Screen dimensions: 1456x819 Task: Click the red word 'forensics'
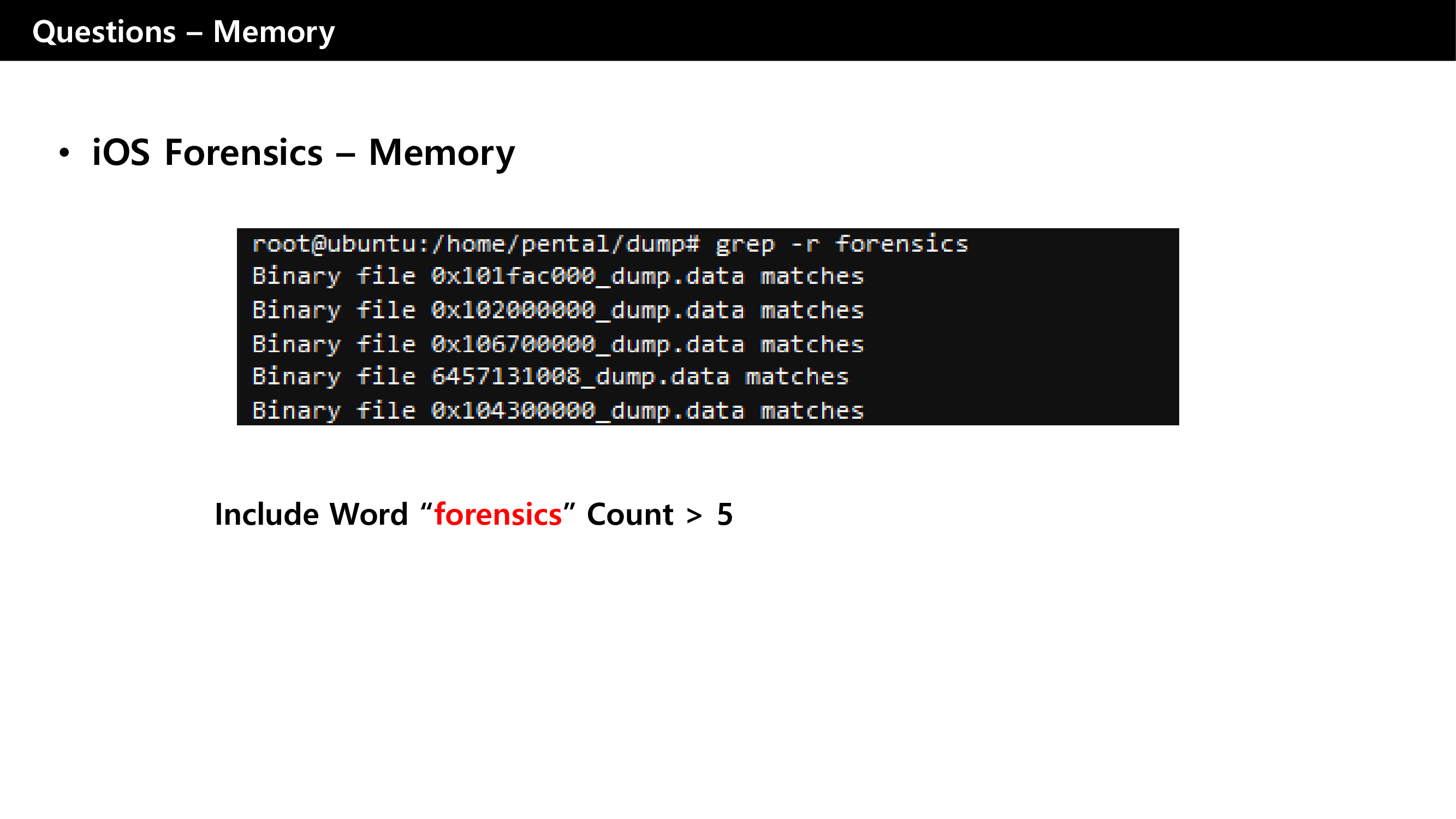498,514
